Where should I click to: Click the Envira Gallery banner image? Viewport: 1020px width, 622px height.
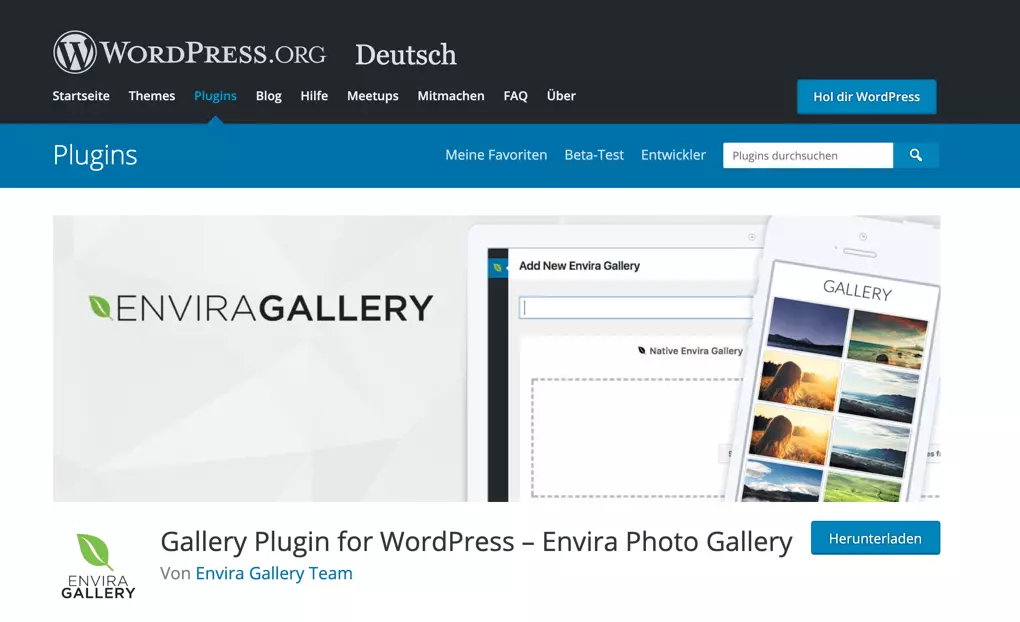(x=496, y=358)
